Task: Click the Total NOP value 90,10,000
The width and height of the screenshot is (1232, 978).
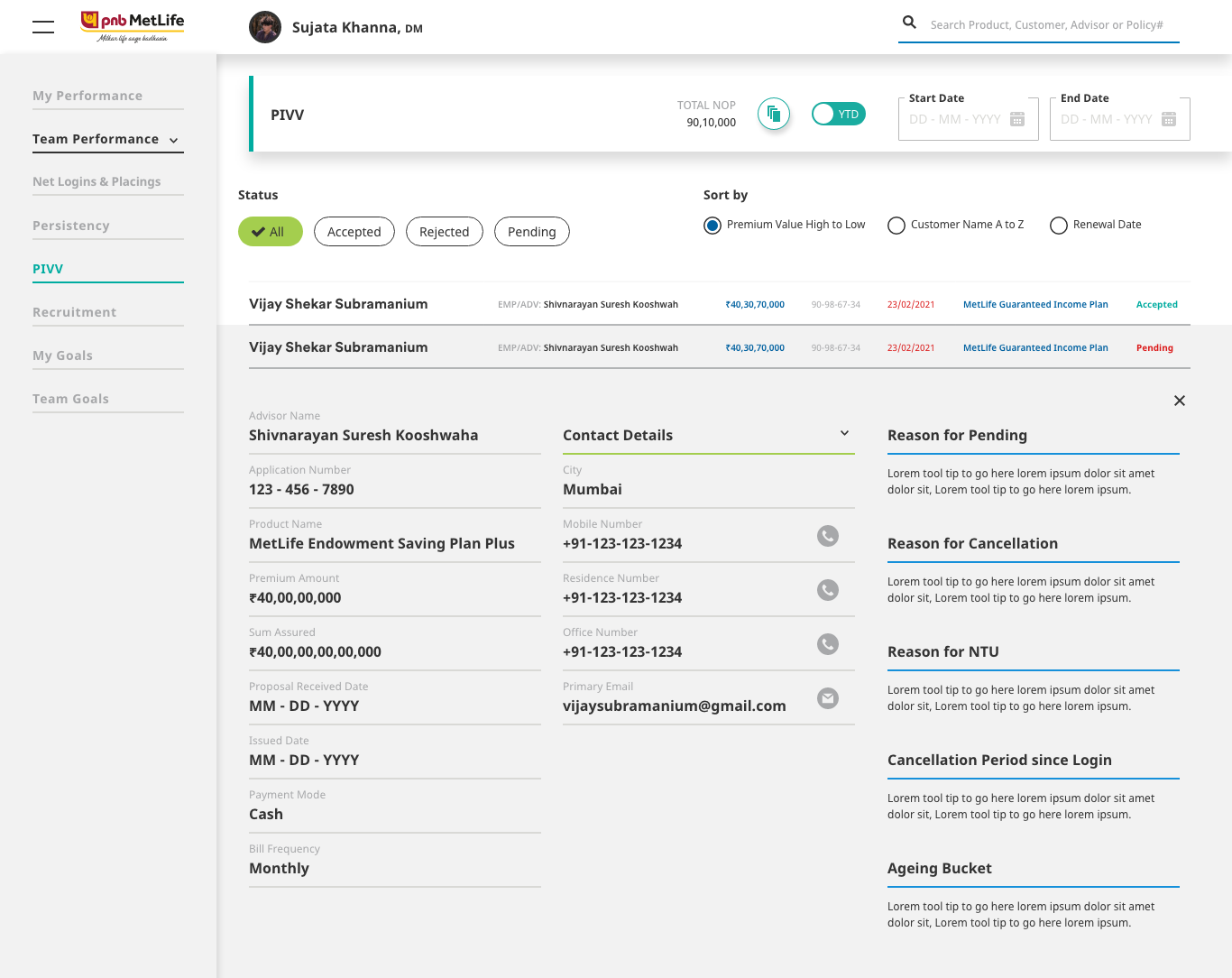Action: pyautogui.click(x=712, y=123)
